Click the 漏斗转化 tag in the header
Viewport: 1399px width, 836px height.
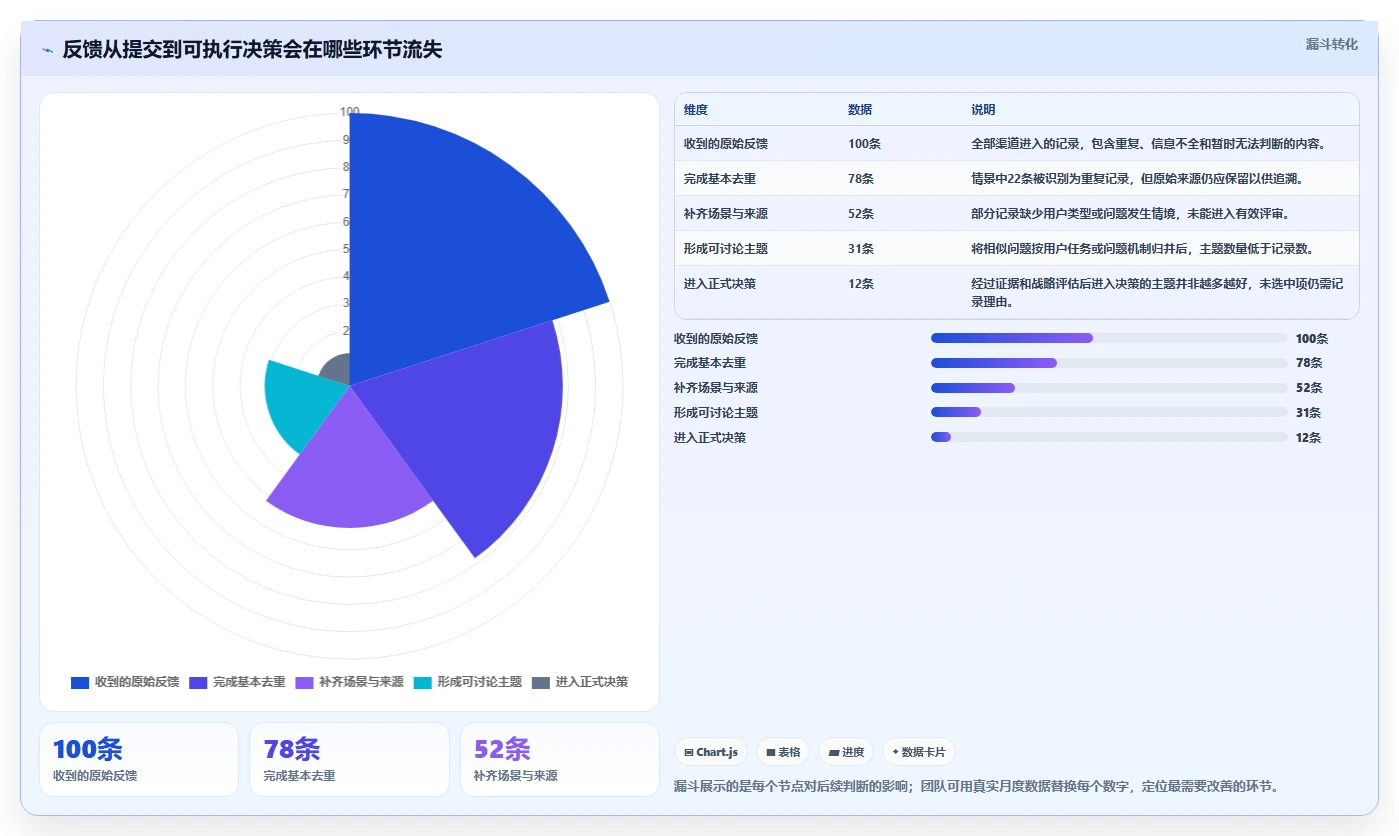point(1332,44)
